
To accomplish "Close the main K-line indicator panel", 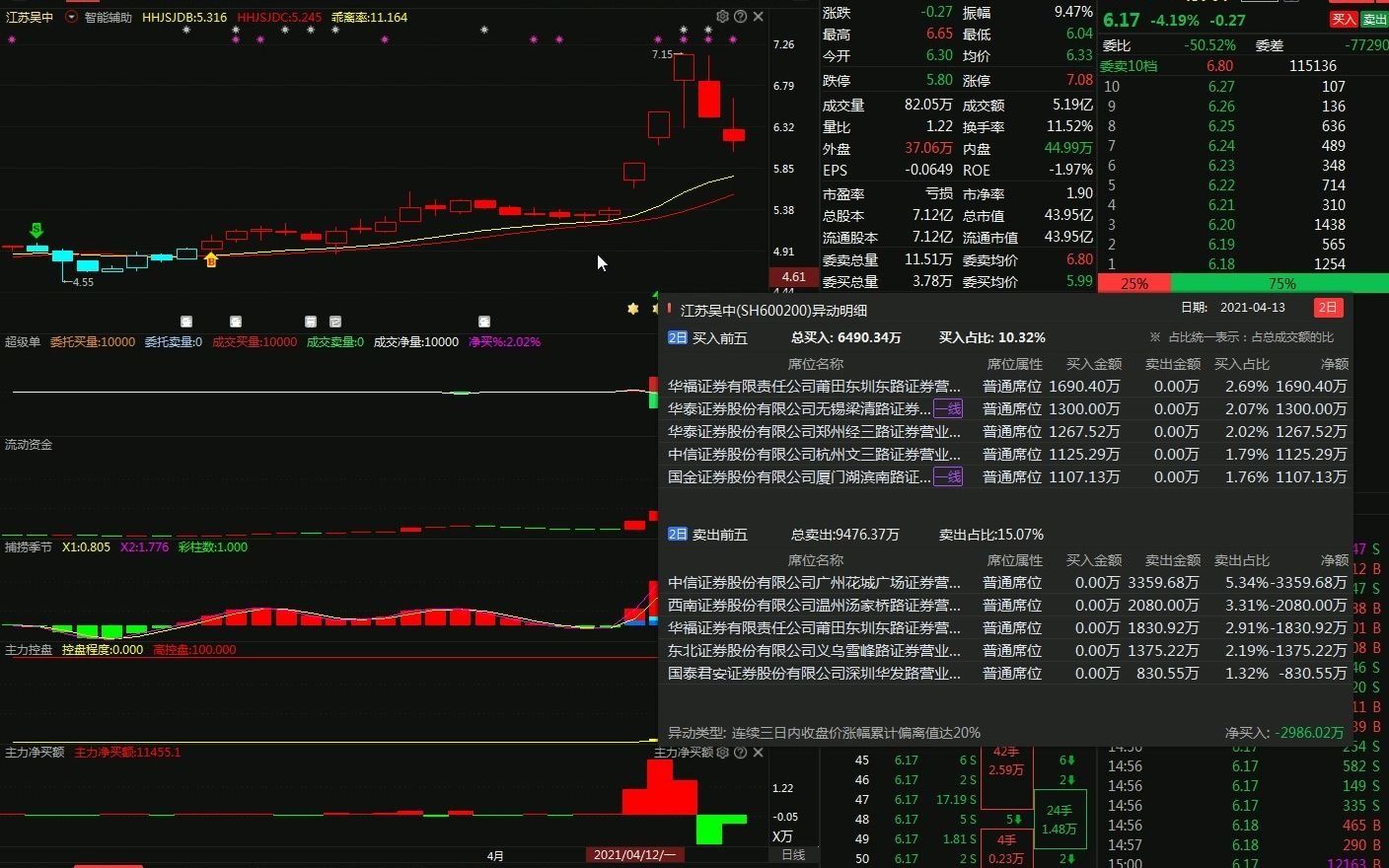I will coord(758,17).
